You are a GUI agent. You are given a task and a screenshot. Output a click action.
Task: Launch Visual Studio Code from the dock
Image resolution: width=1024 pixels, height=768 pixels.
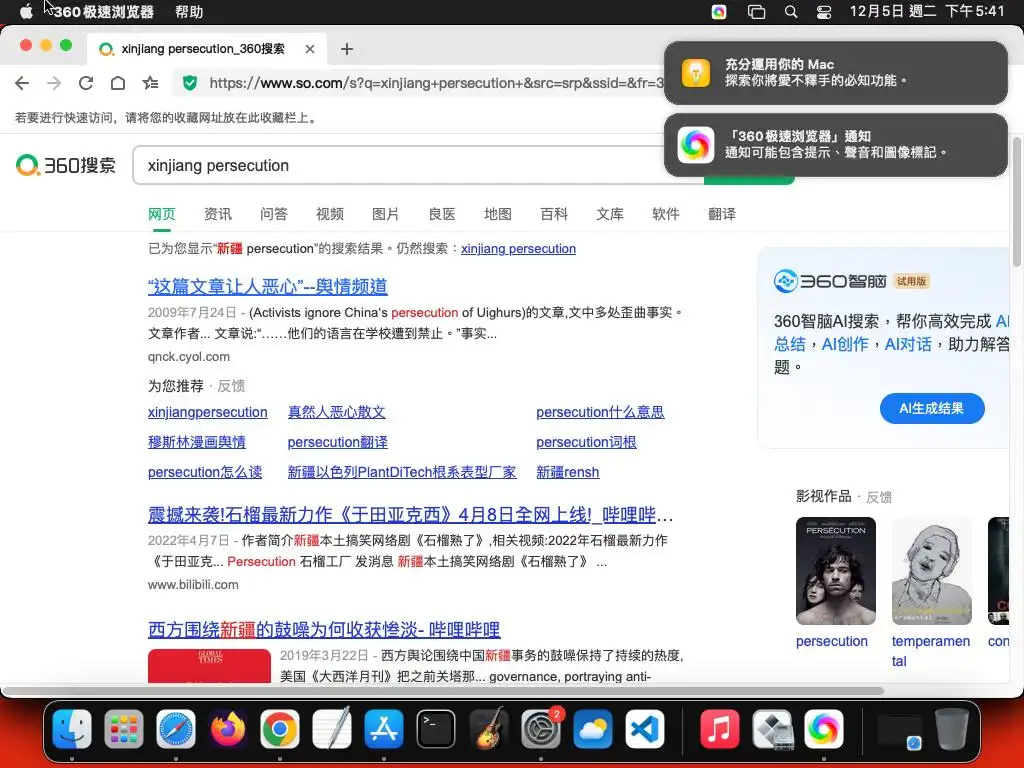645,729
